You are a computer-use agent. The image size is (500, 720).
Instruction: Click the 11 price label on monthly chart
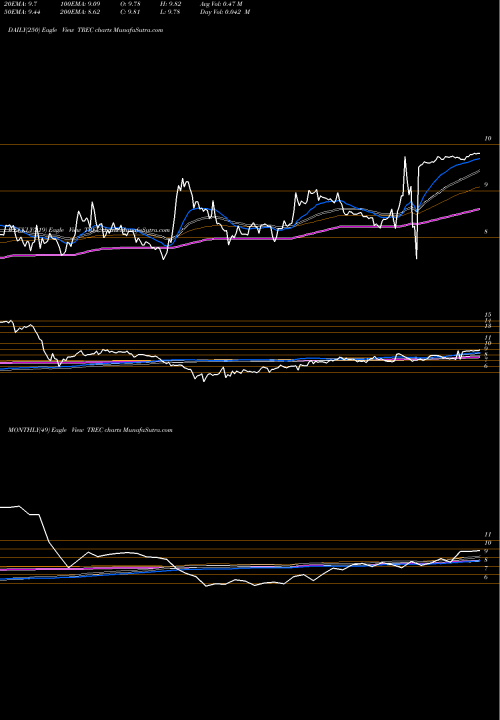pos(488,534)
